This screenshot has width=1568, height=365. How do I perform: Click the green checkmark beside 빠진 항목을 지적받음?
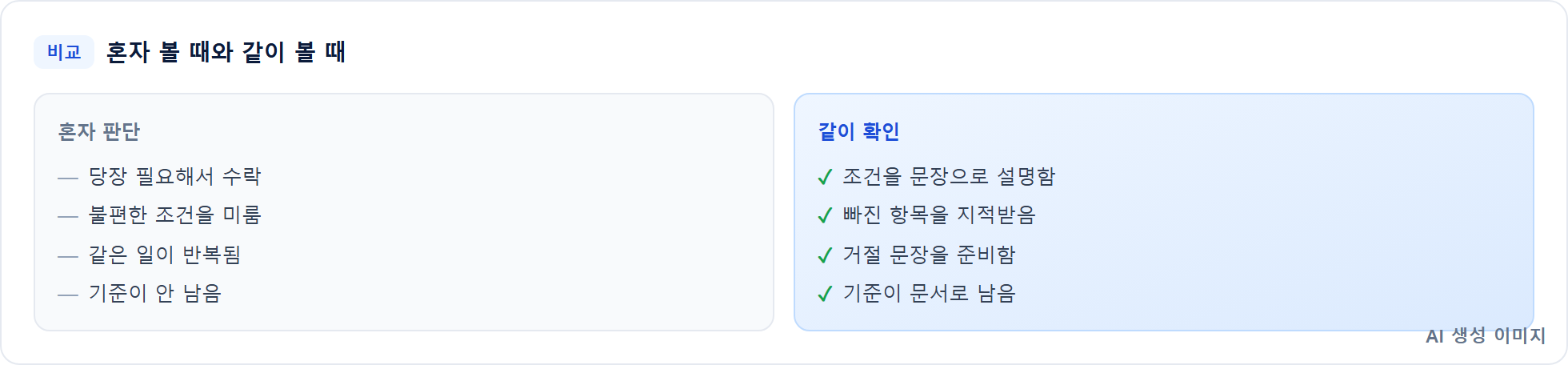pos(826,215)
